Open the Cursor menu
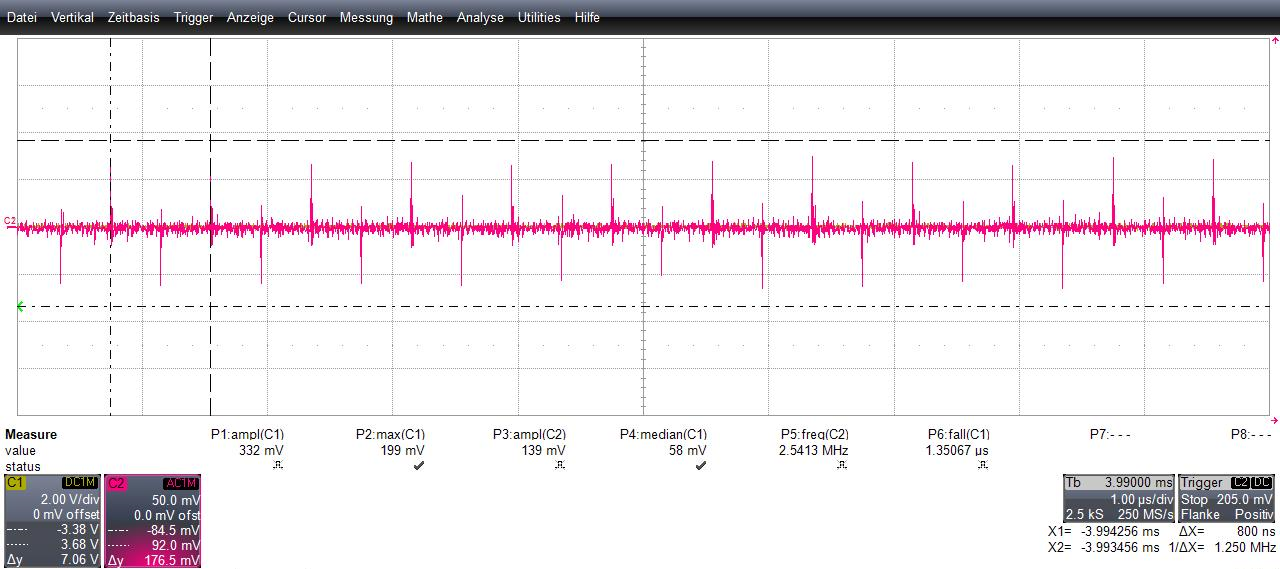The height and width of the screenshot is (569, 1280). tap(307, 17)
